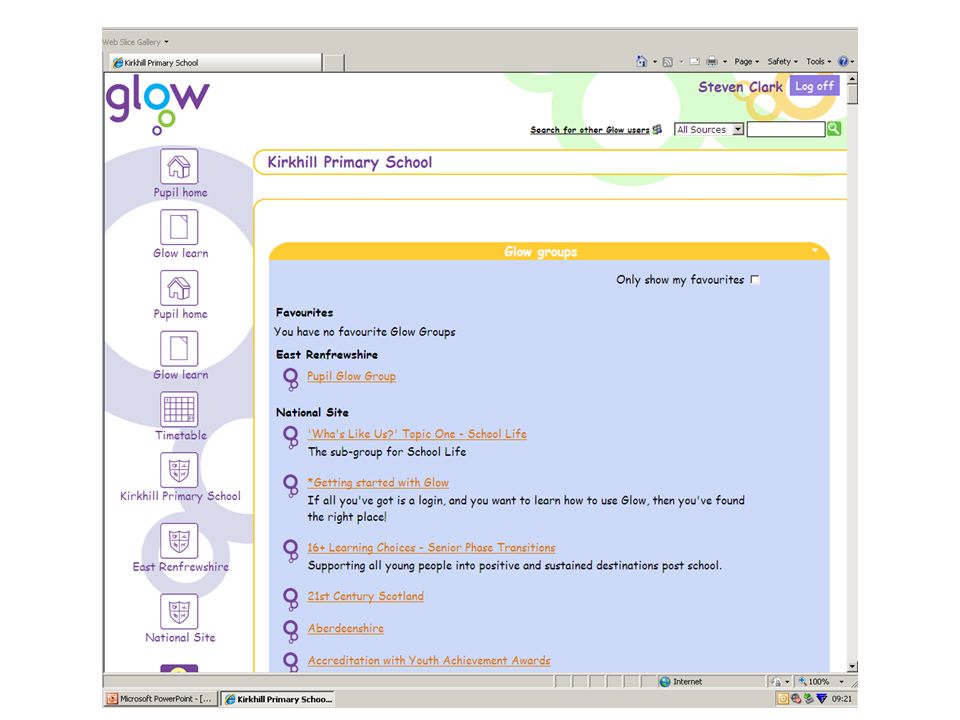Open the Safety menu
The height and width of the screenshot is (720, 960).
point(782,61)
